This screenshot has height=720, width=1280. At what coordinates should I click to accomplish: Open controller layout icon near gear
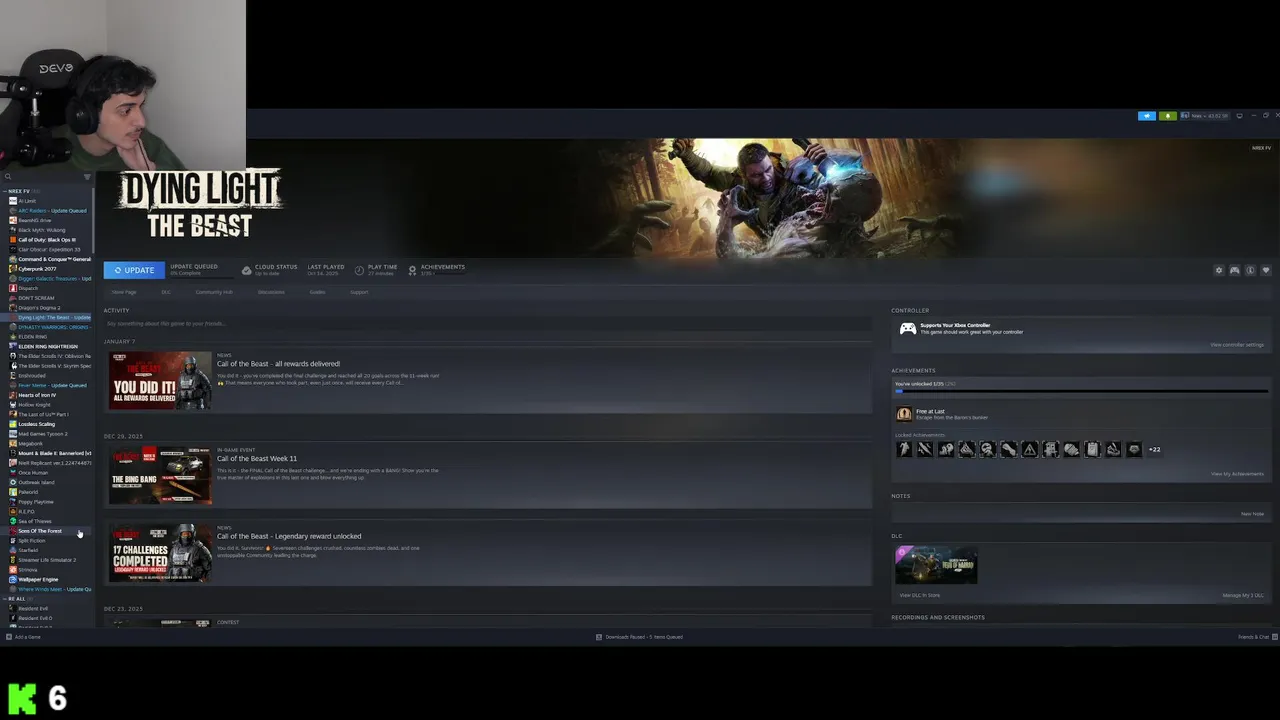click(x=1234, y=270)
